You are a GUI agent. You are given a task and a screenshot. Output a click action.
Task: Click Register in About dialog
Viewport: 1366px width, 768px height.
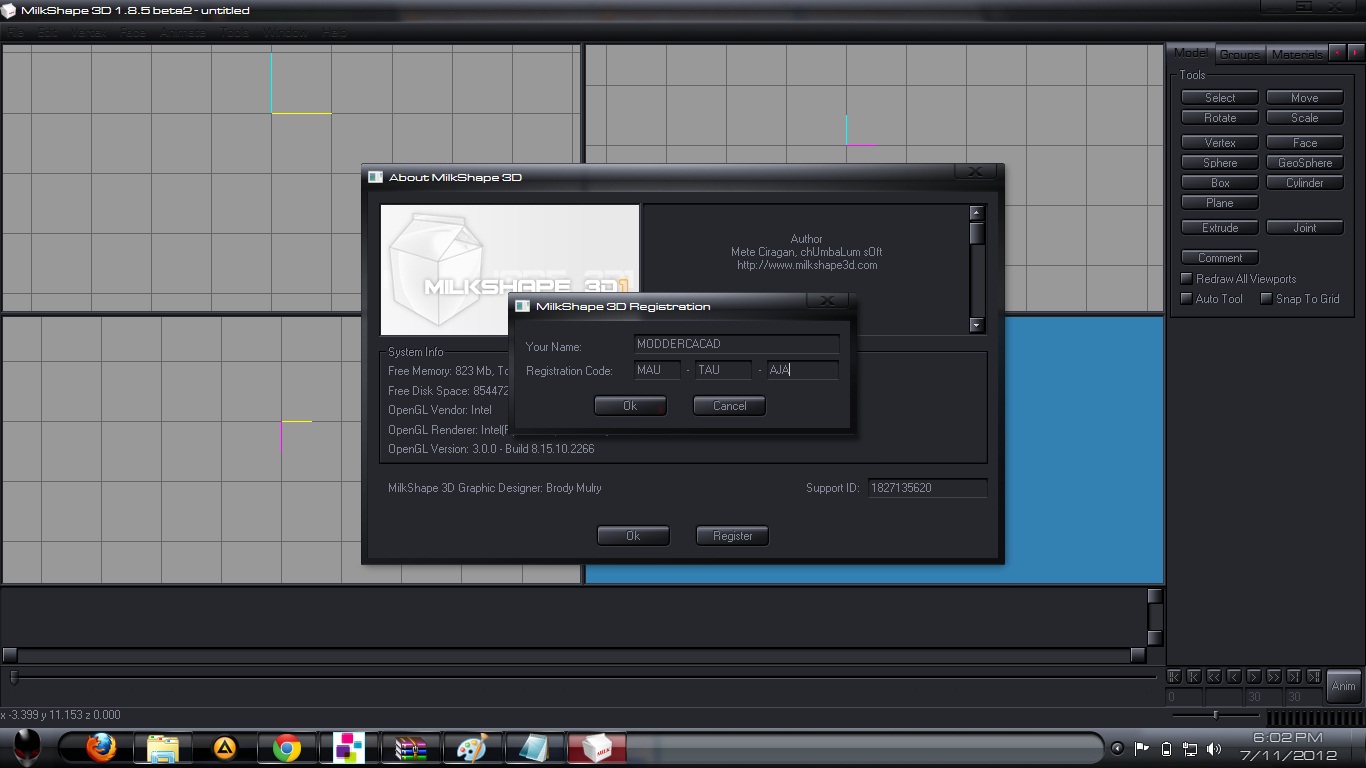pos(732,536)
